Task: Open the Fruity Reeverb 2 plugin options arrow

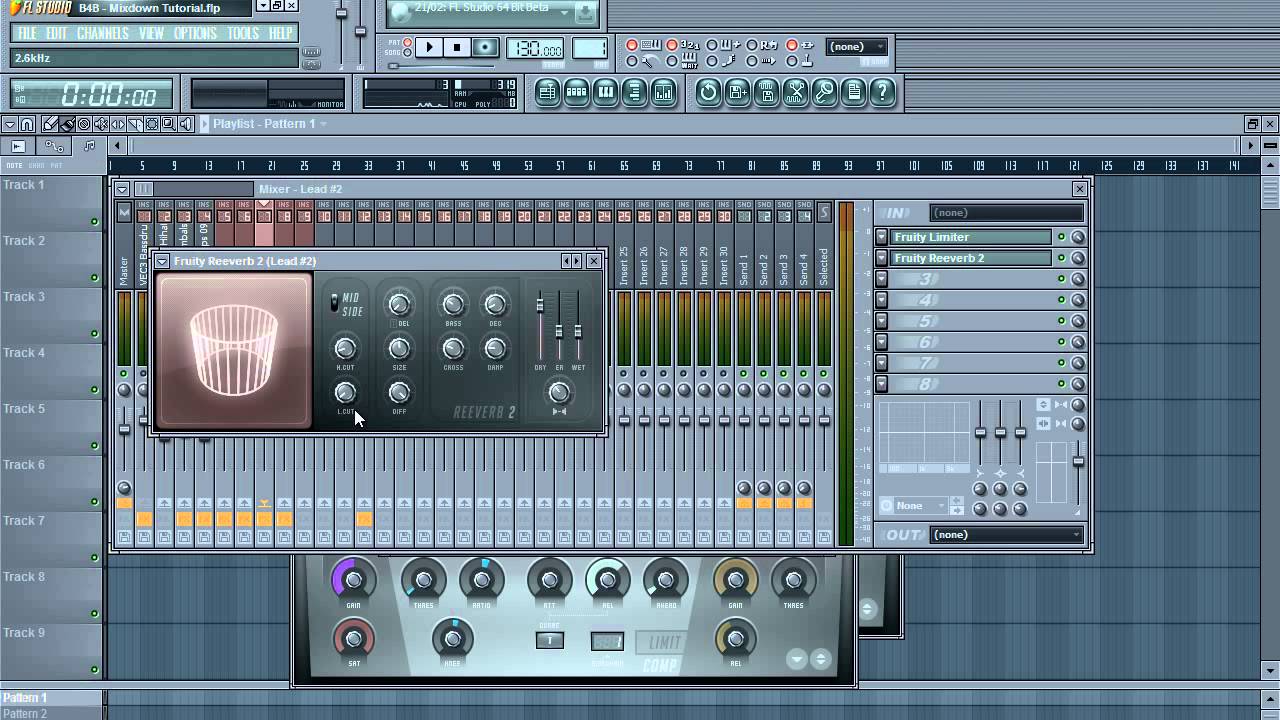Action: [x=162, y=261]
